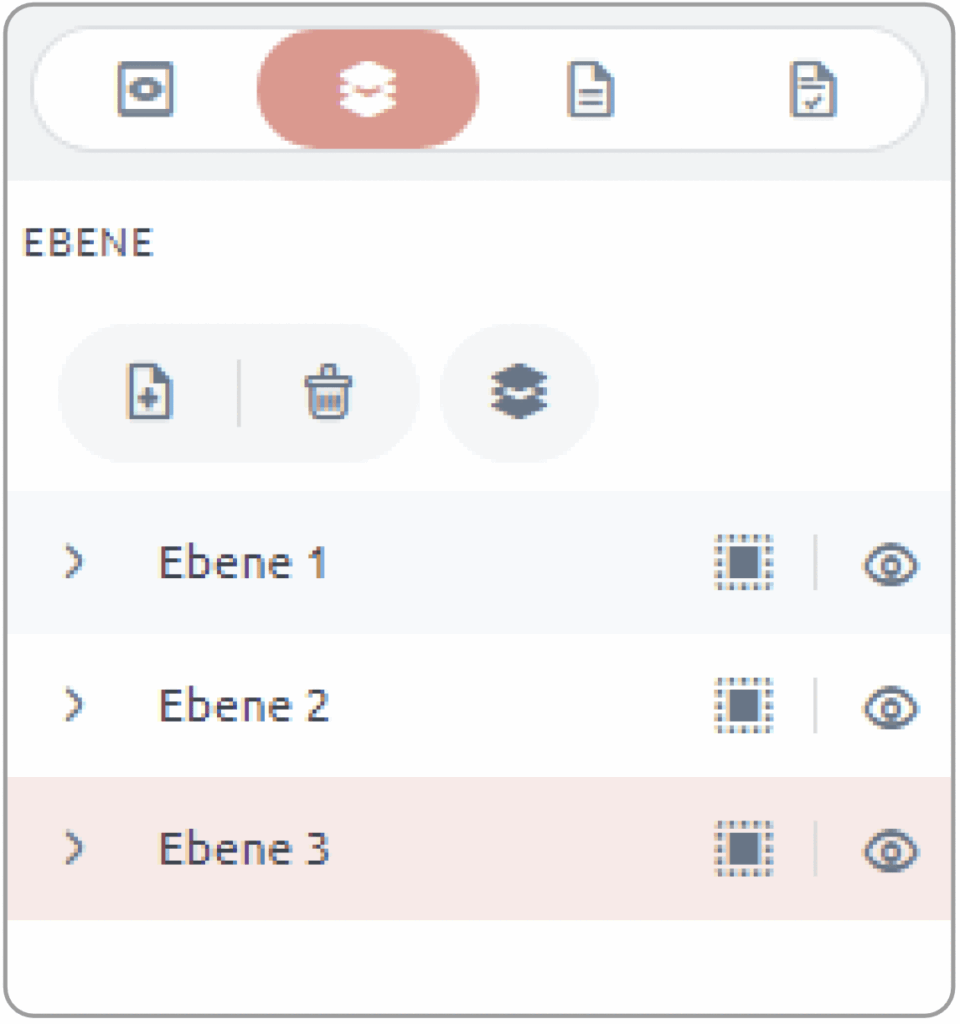Select the active layers tab
The width and height of the screenshot is (960, 1024).
[x=368, y=89]
